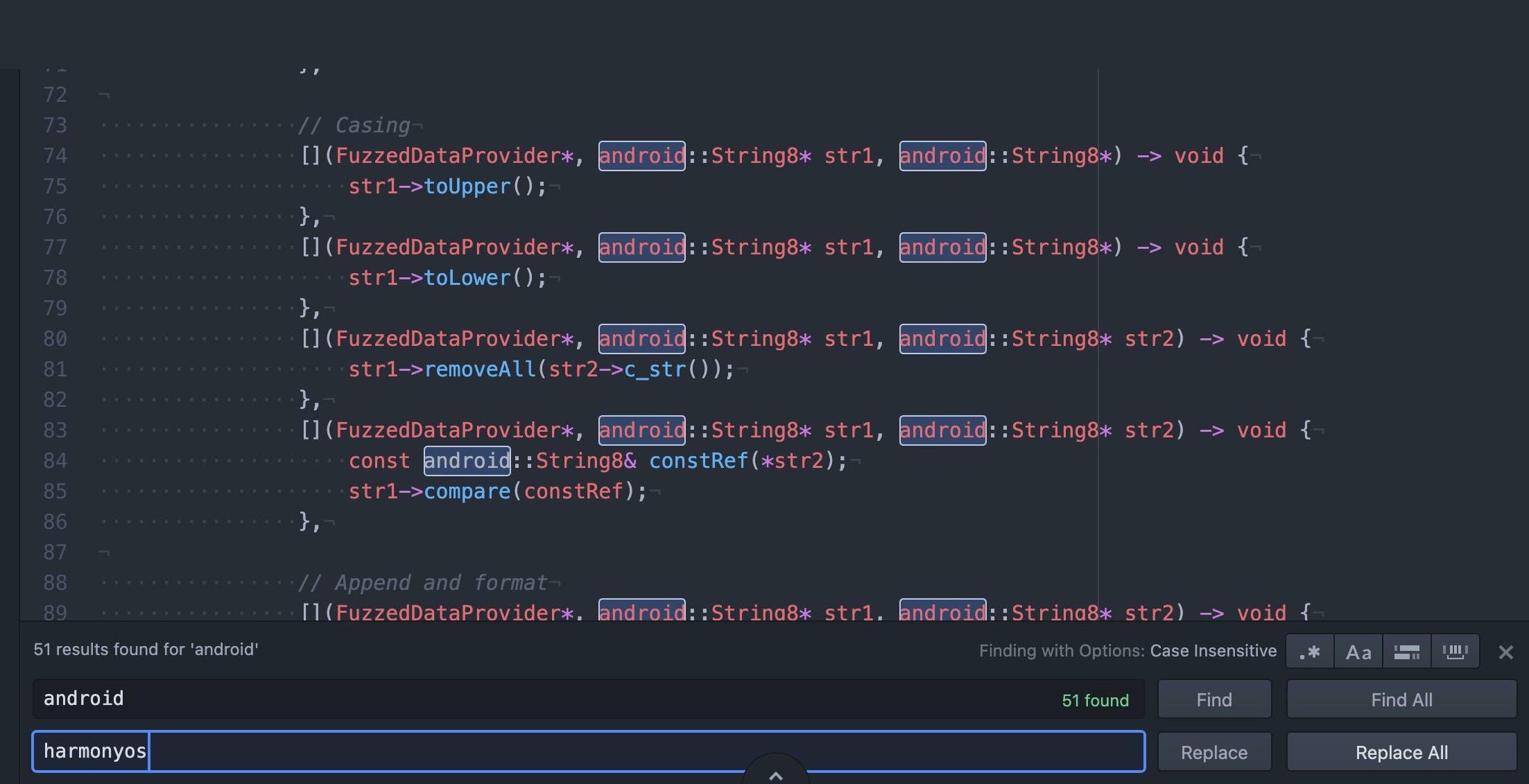Click the Find All button

point(1401,699)
